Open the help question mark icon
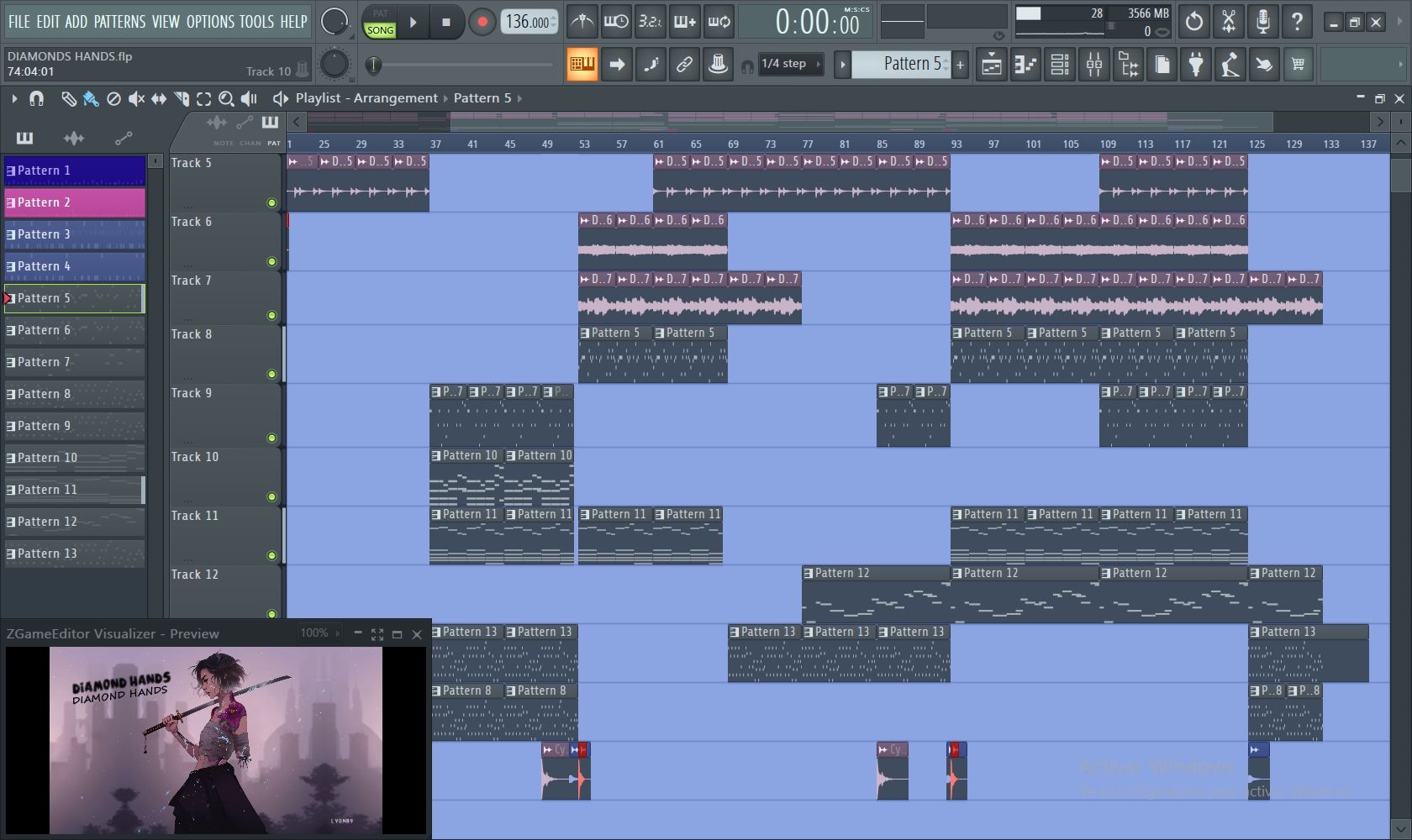1412x840 pixels. pos(1297,22)
